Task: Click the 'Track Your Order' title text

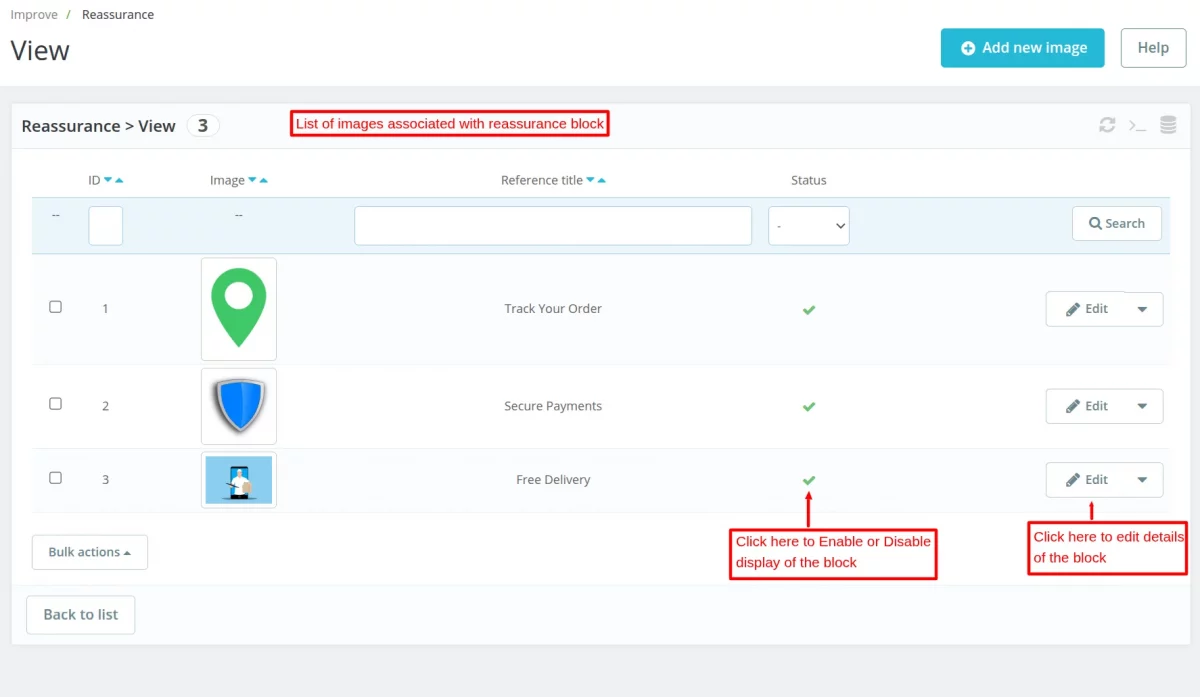Action: pos(553,309)
